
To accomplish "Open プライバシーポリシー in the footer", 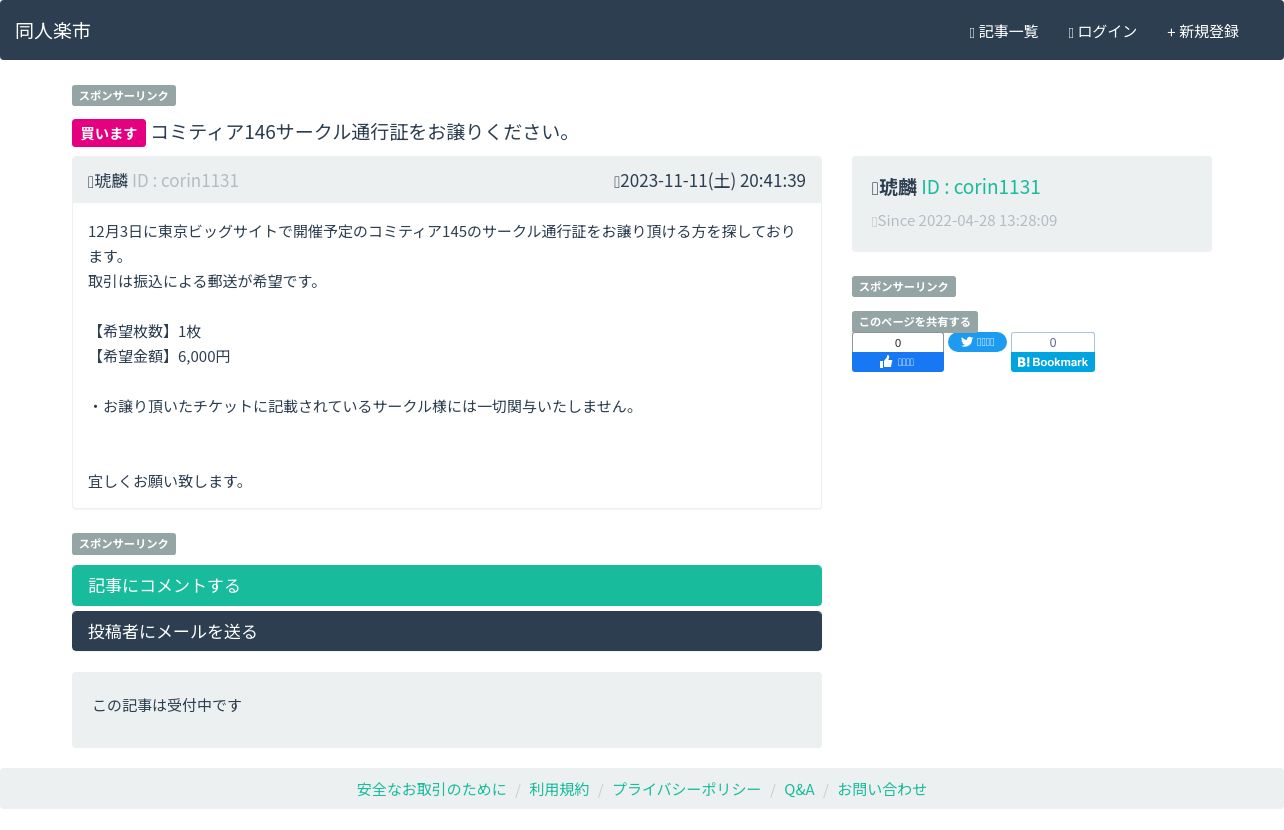I will (x=687, y=789).
